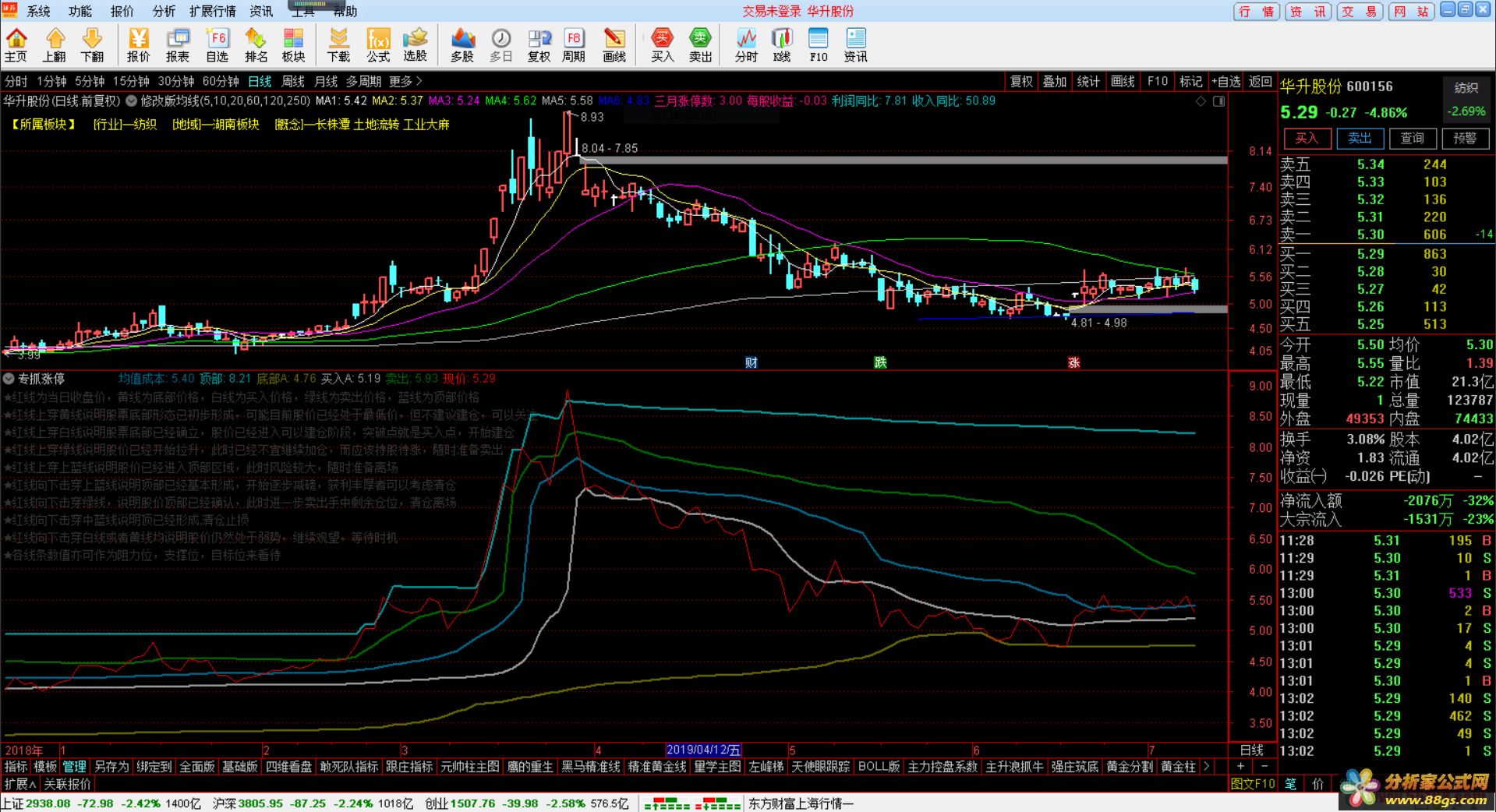Image resolution: width=1496 pixels, height=812 pixels.
Task: Open the 日线 period selector at chart corner
Action: pos(1252,750)
